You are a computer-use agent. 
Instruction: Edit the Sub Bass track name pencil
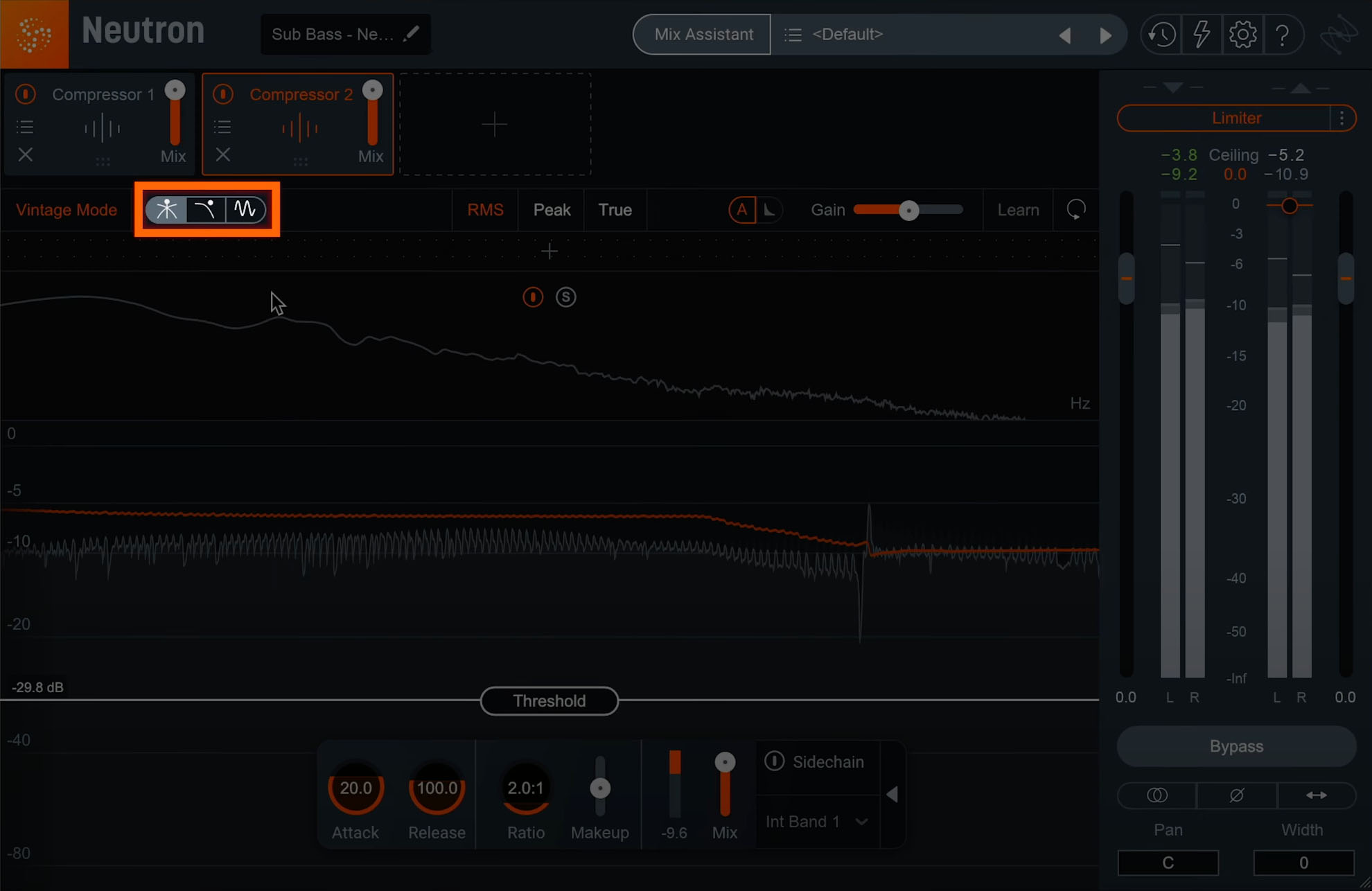[411, 33]
